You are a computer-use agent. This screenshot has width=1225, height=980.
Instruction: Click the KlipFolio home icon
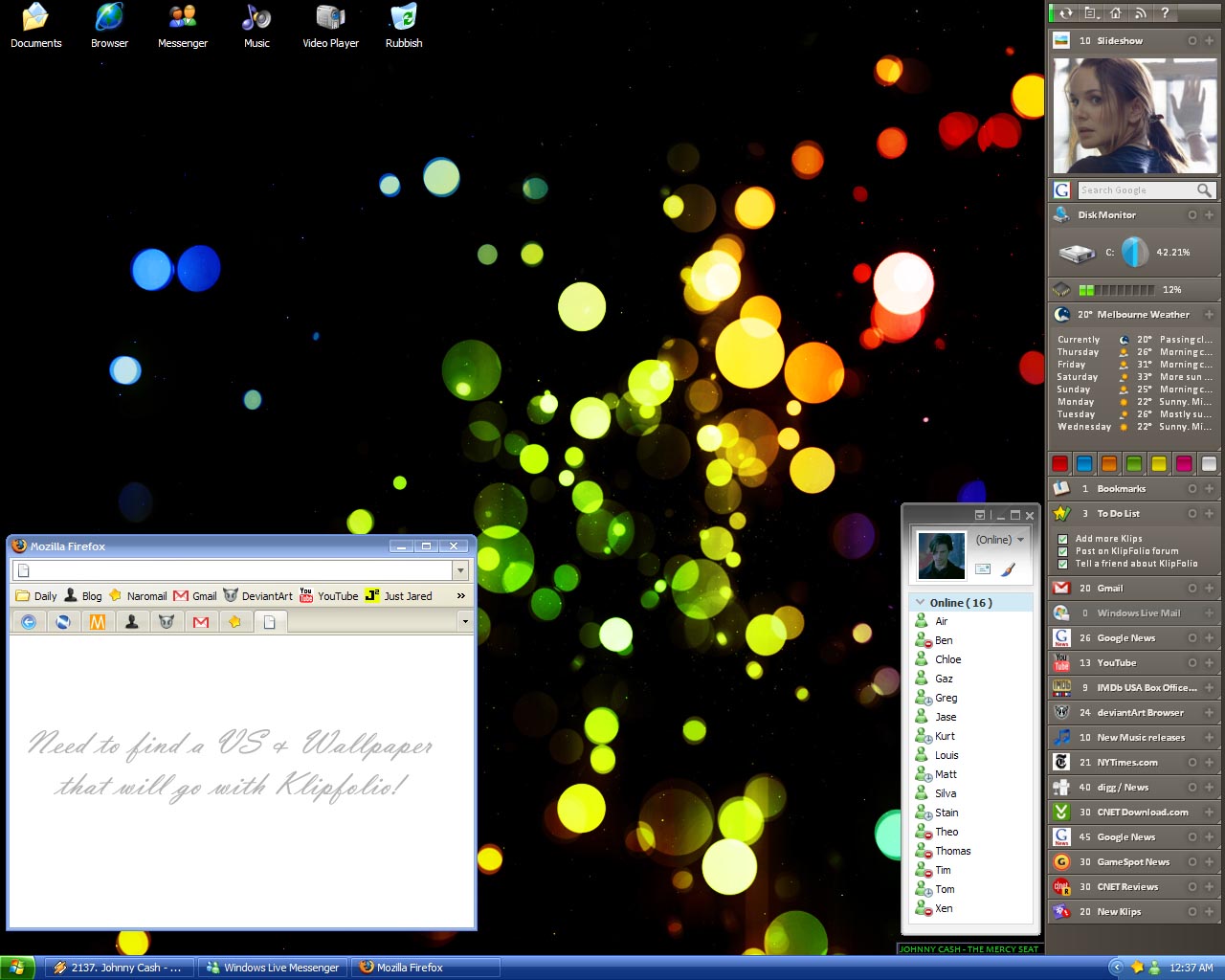(1116, 12)
